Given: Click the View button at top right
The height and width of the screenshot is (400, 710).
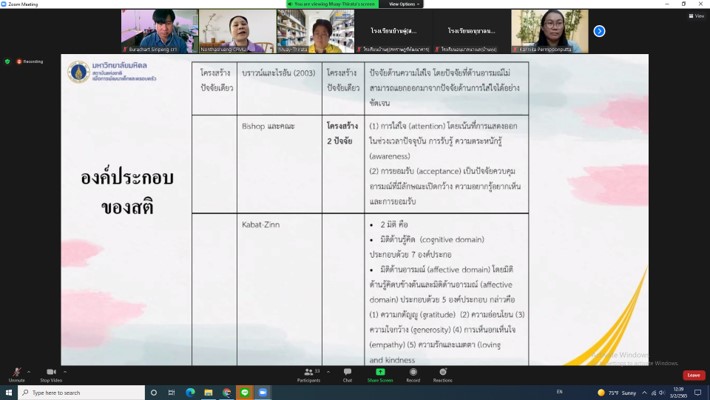Looking at the screenshot, I should tap(697, 16).
